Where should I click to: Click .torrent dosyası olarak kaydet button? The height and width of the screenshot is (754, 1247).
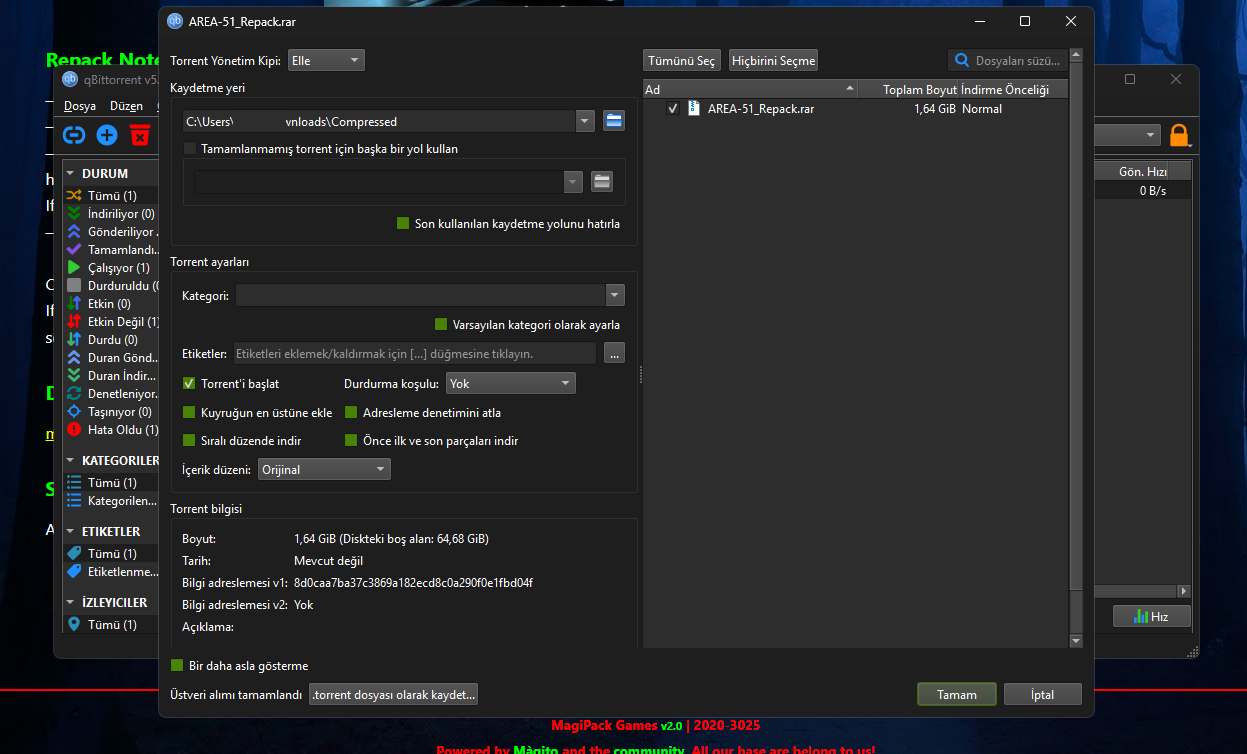tap(393, 694)
